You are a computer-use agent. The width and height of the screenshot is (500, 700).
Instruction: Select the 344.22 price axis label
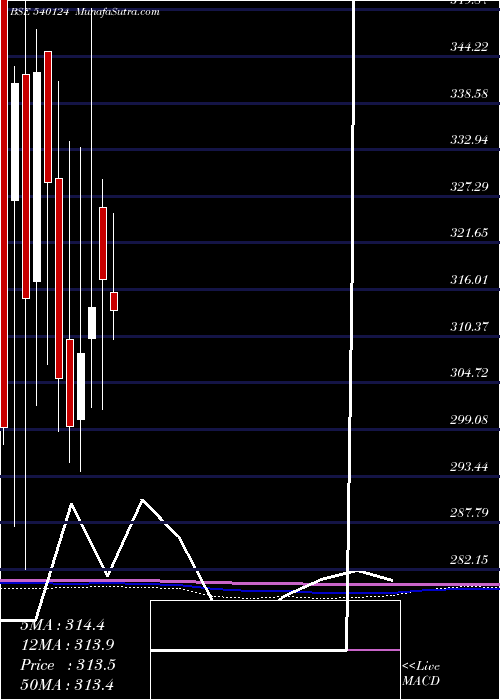point(469,46)
